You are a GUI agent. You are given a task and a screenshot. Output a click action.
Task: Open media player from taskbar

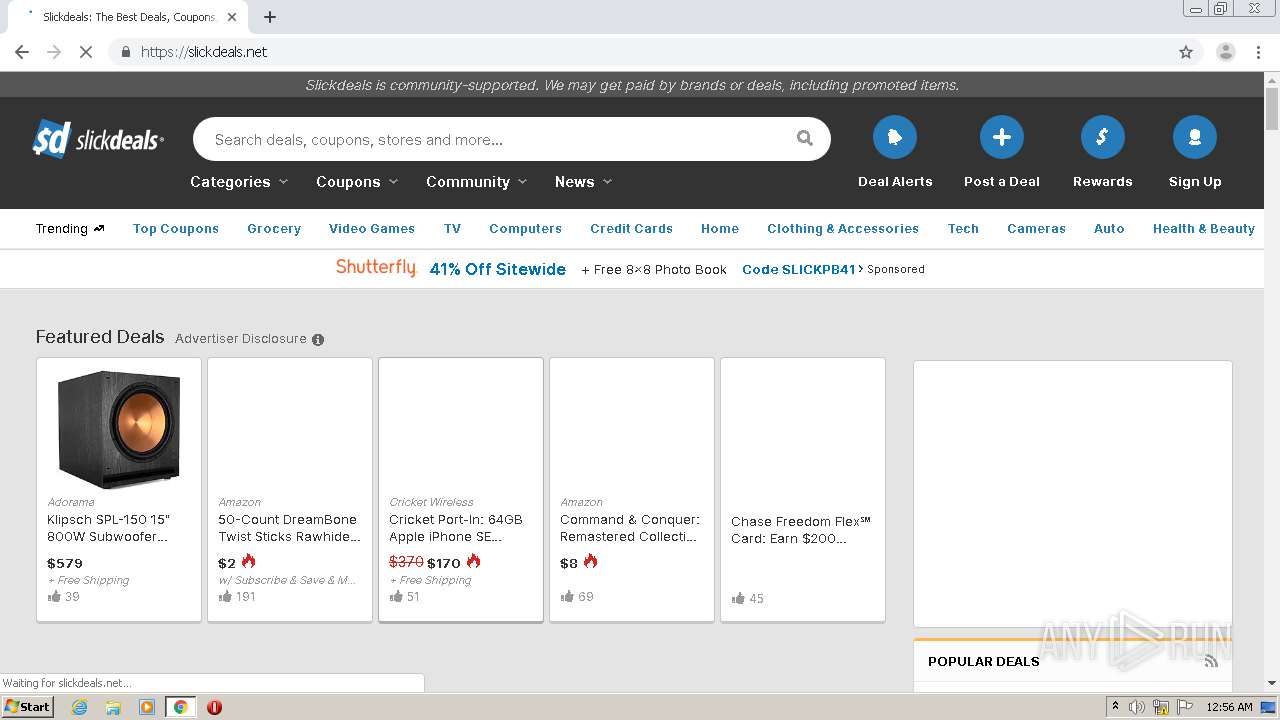pos(147,707)
